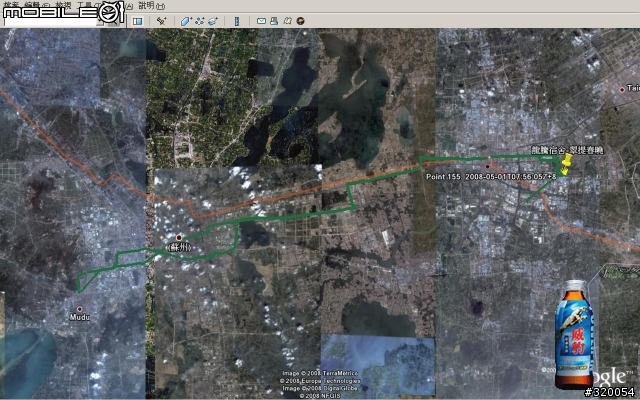Click the Add Image Overlay icon
This screenshot has width=640, height=400.
pos(213,21)
